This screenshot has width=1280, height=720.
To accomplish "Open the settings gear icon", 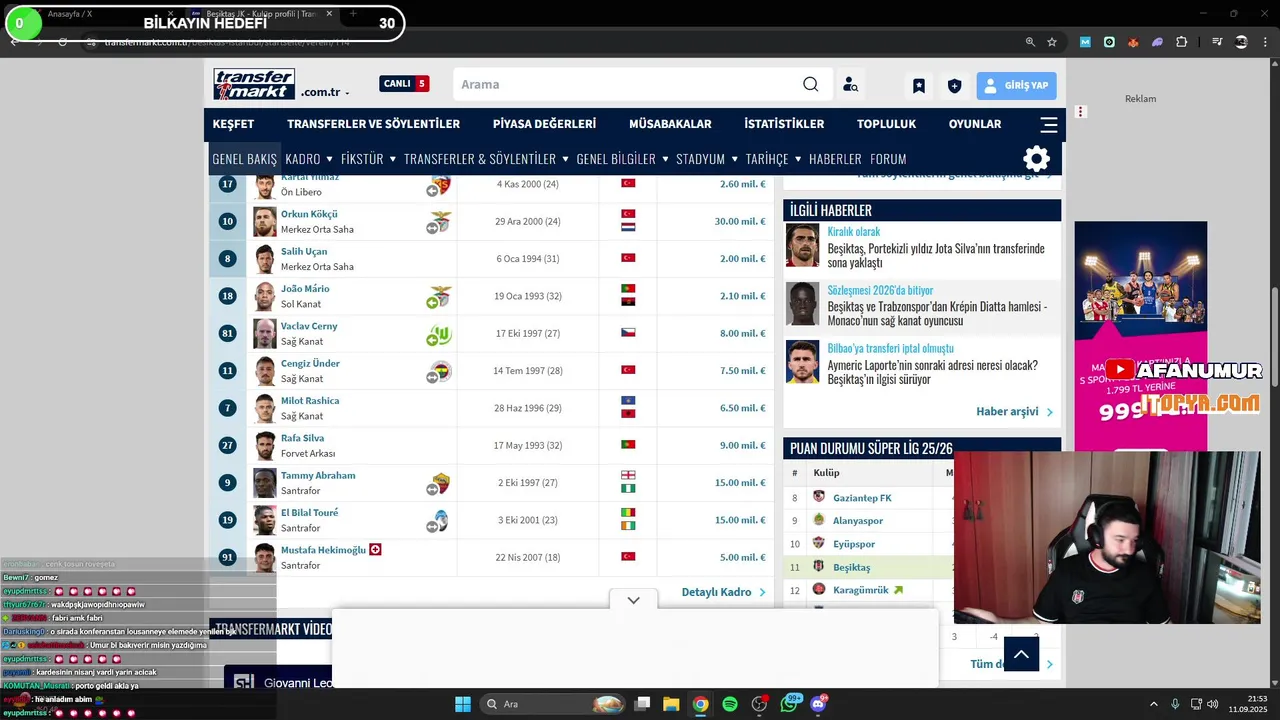I will pyautogui.click(x=1037, y=159).
